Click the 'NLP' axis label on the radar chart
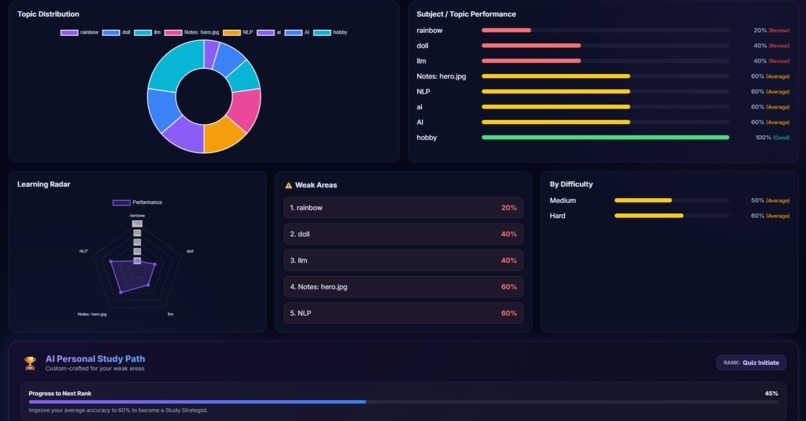This screenshot has width=806, height=421. point(83,251)
